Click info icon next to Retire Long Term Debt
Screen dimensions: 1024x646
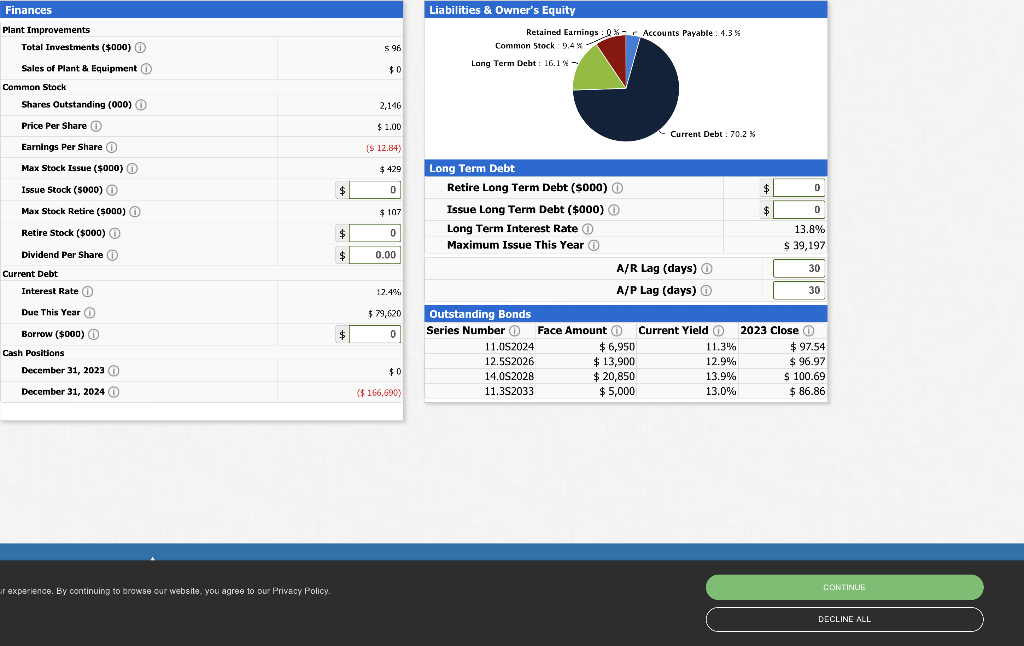click(617, 188)
